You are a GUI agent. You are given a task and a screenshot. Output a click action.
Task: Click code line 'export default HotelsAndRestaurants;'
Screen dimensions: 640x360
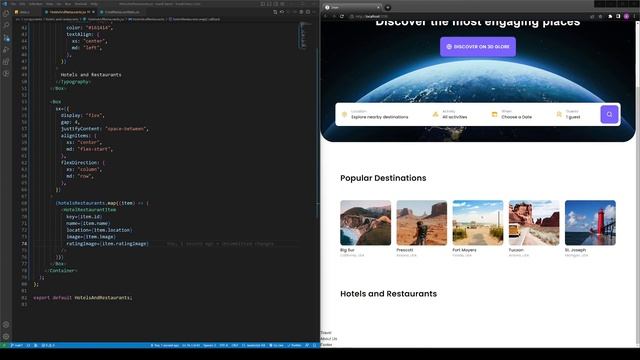[83, 298]
